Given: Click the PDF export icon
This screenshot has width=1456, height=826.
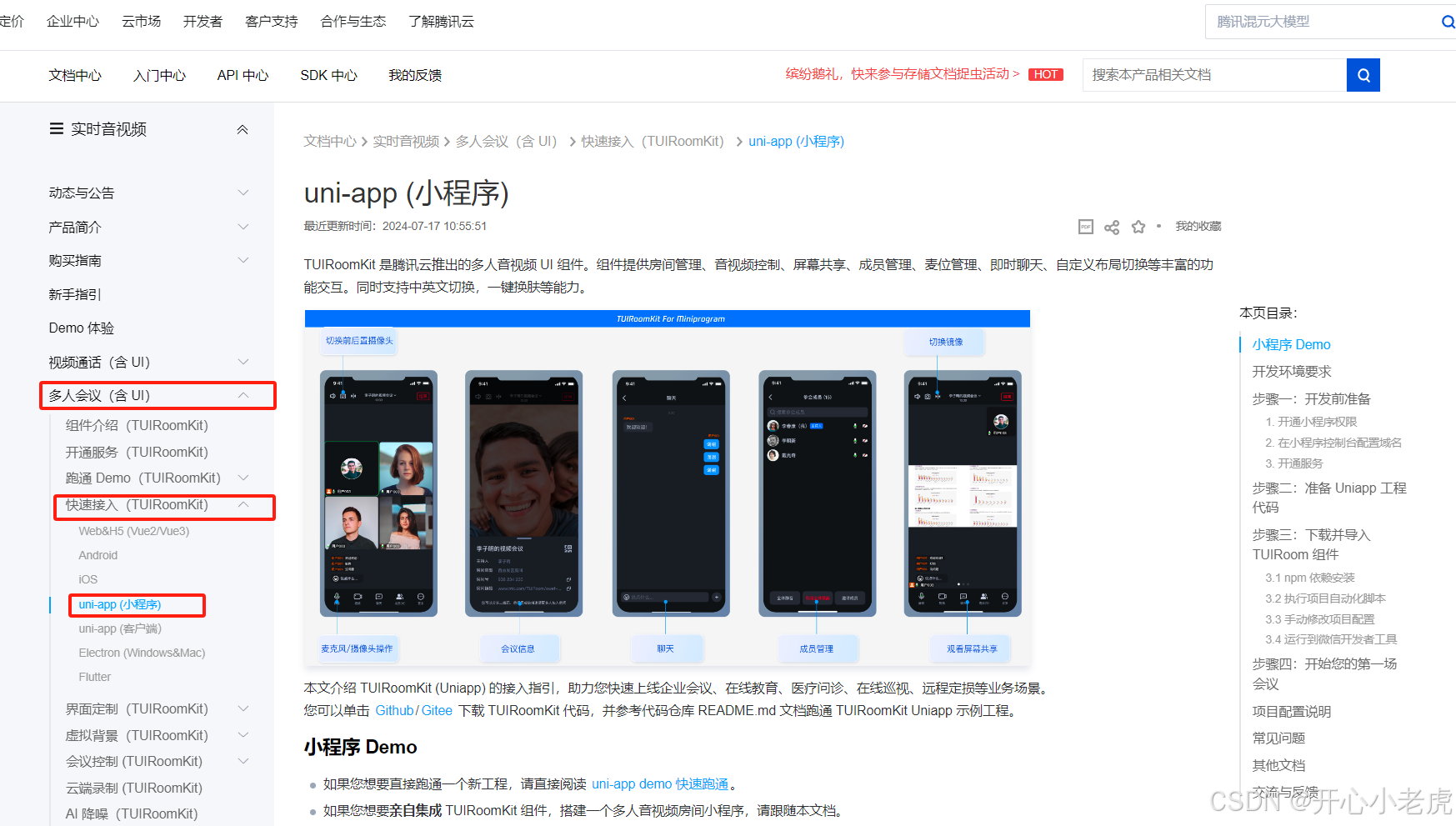Looking at the screenshot, I should click(x=1085, y=227).
